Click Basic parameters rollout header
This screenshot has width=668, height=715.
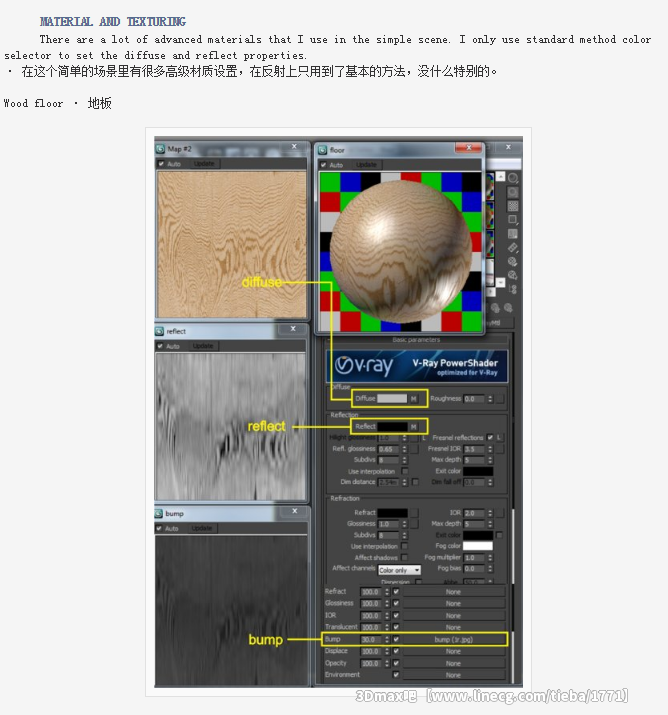[x=416, y=340]
